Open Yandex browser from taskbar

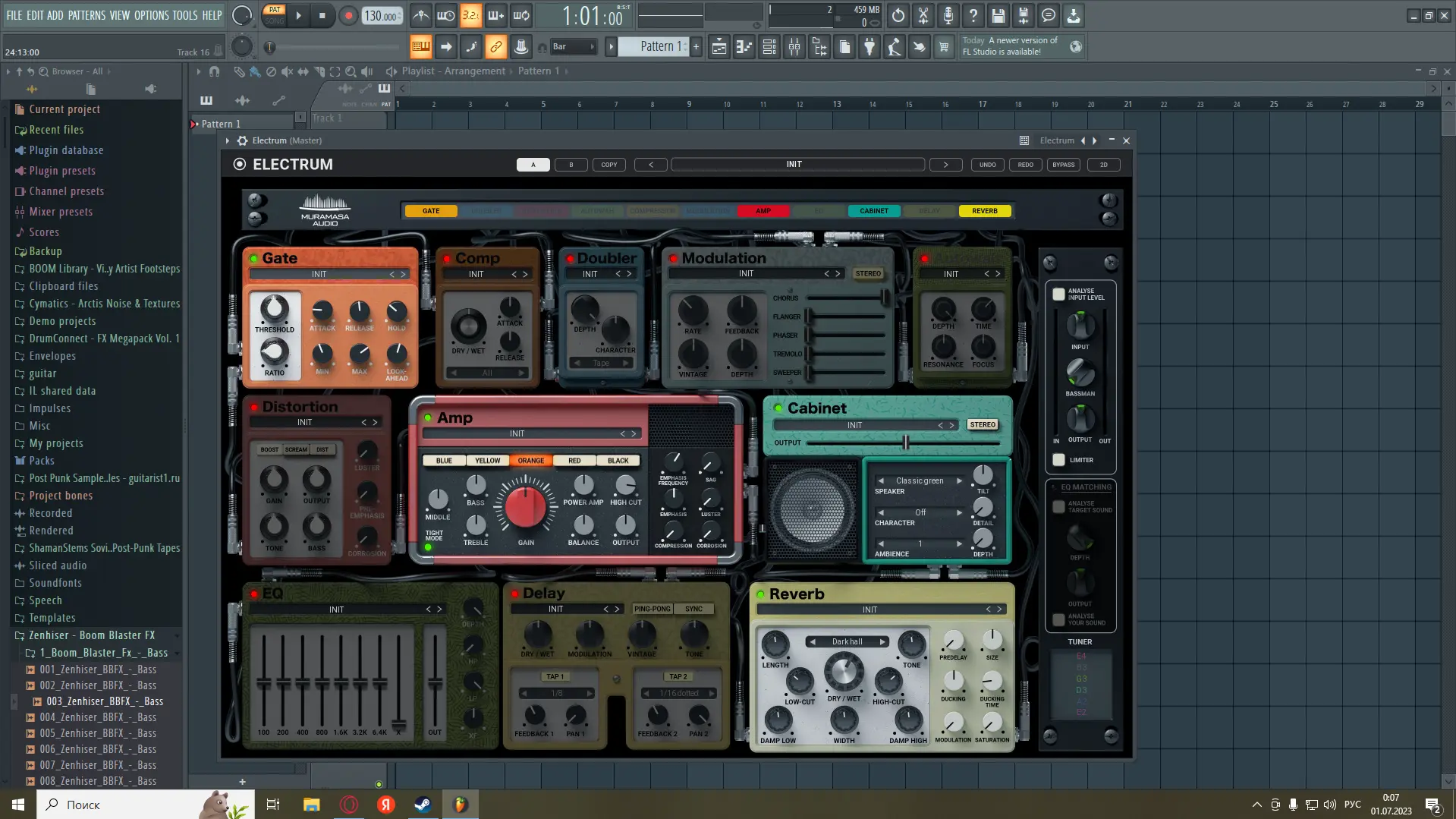(386, 805)
